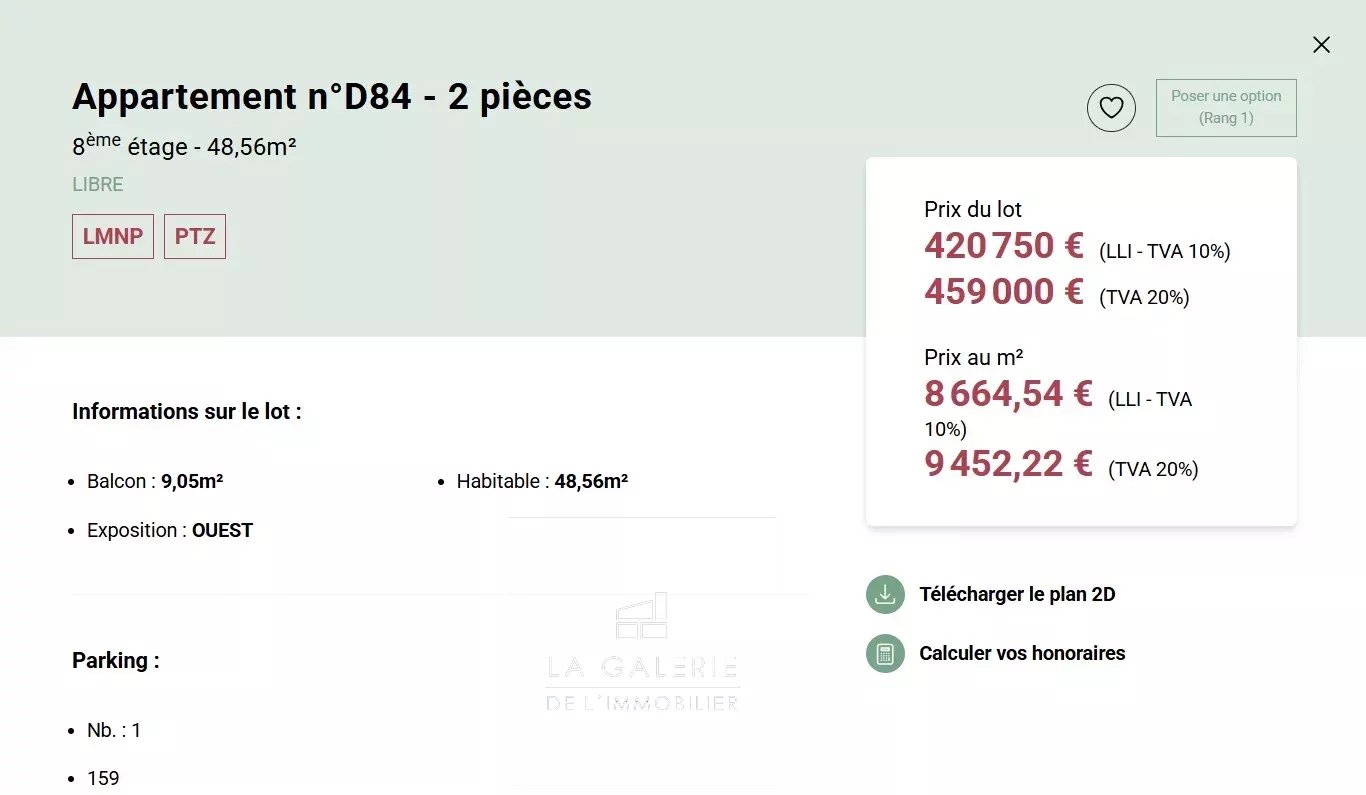Select the LMNP tag

[113, 237]
